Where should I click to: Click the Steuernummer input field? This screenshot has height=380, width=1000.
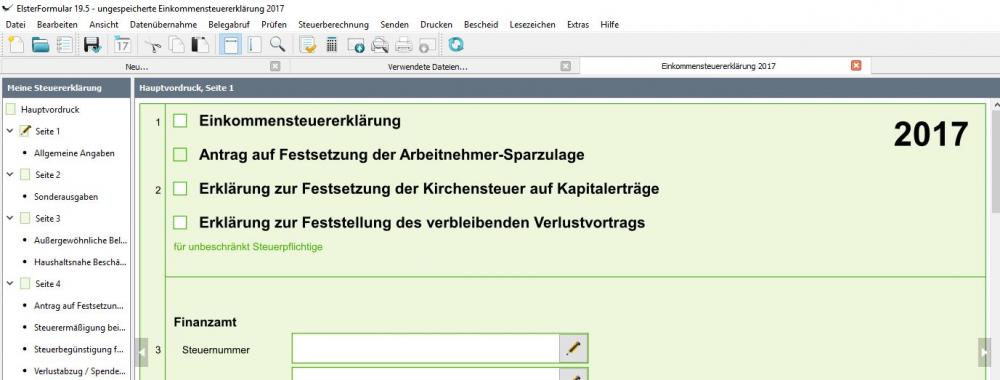pos(425,348)
